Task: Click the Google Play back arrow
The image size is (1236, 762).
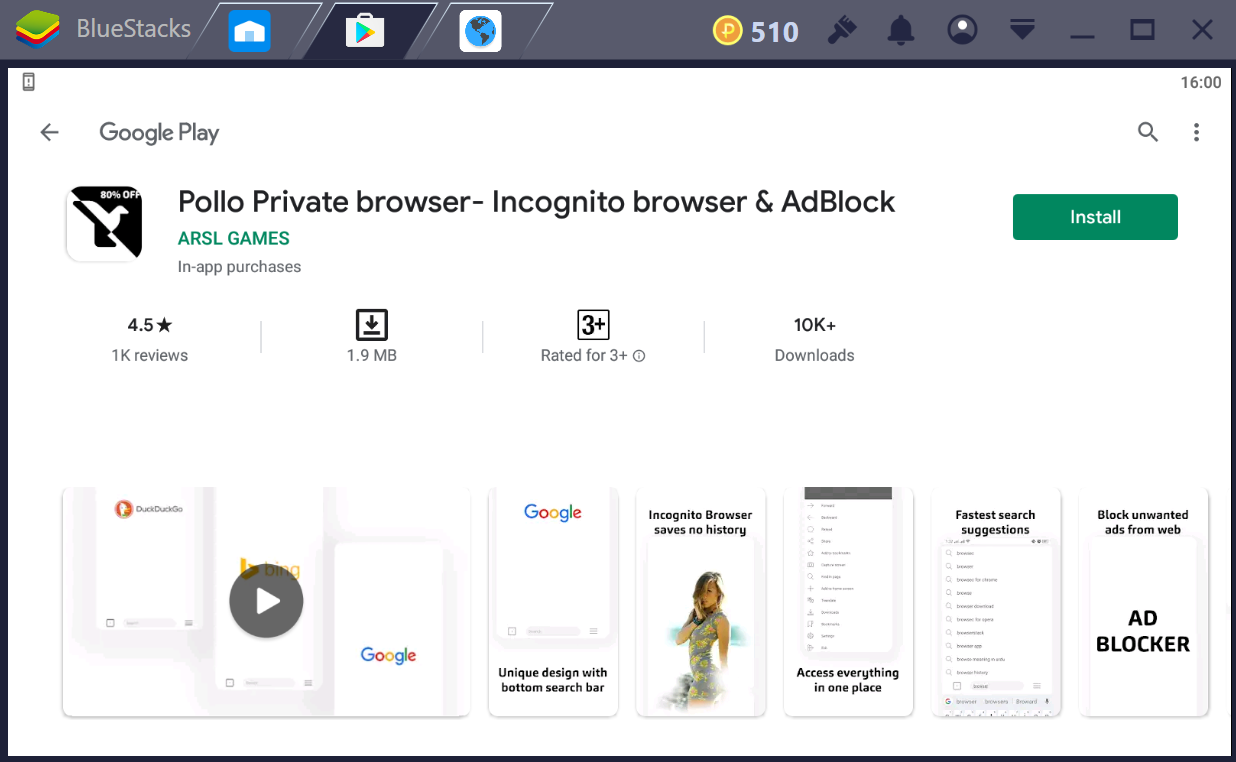Action: [x=49, y=132]
